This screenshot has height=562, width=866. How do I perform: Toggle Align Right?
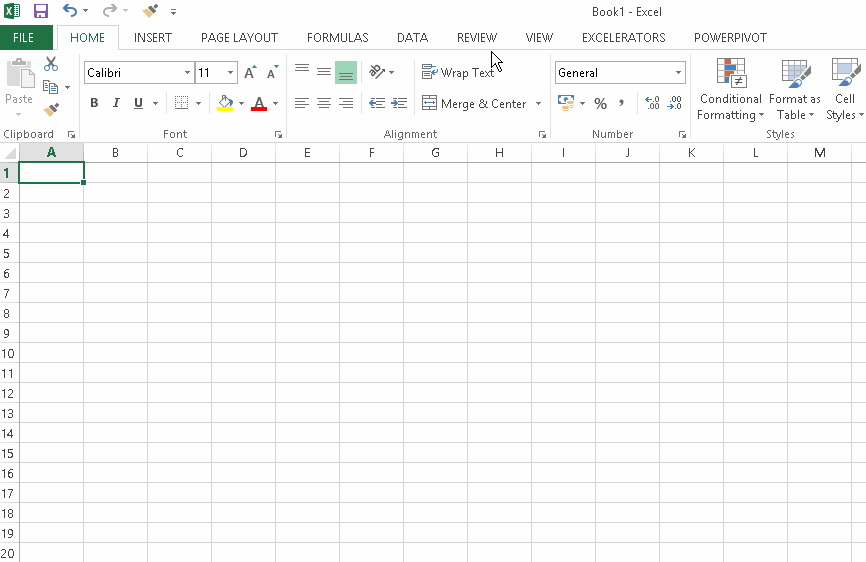pos(346,103)
